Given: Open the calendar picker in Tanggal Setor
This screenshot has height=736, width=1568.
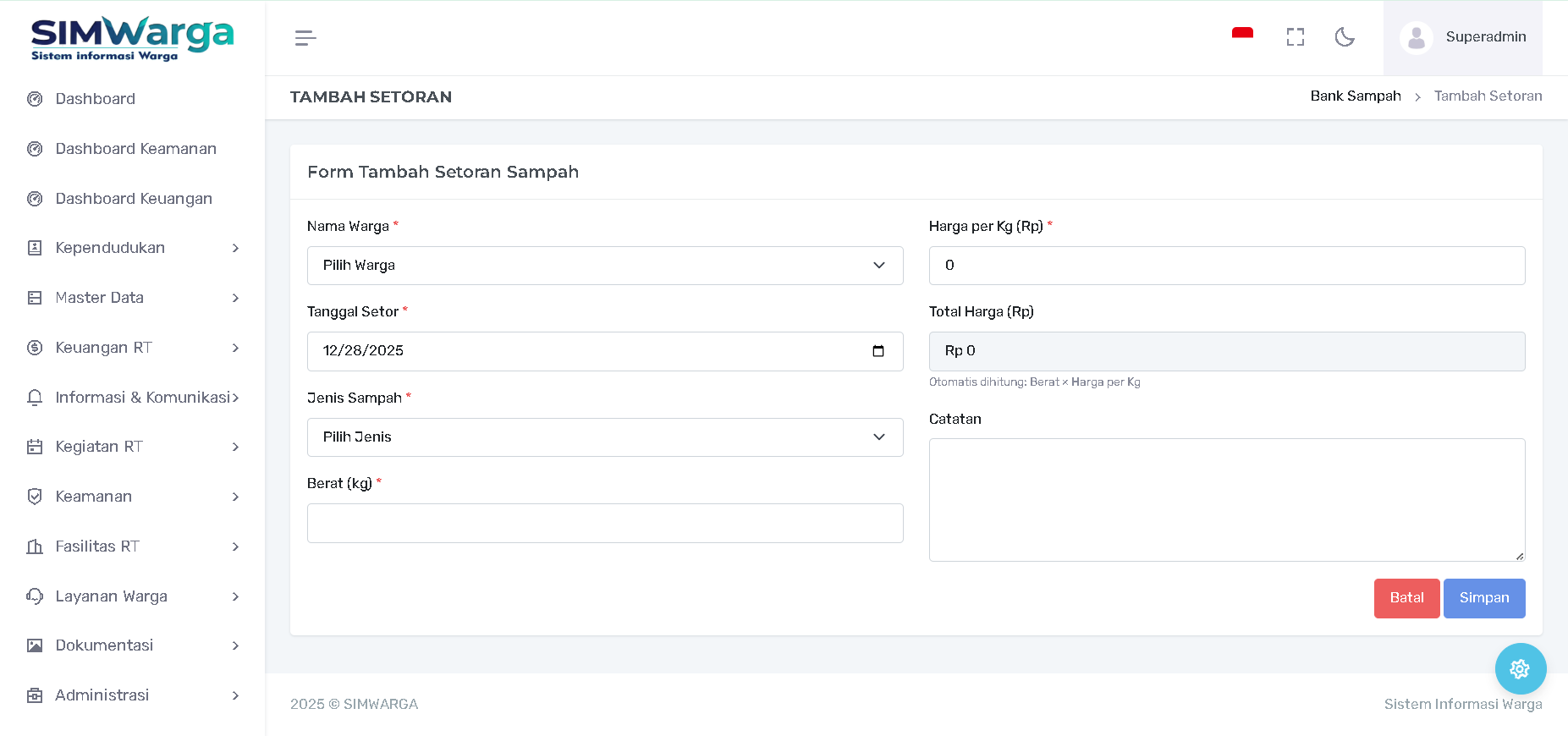Looking at the screenshot, I should [878, 351].
